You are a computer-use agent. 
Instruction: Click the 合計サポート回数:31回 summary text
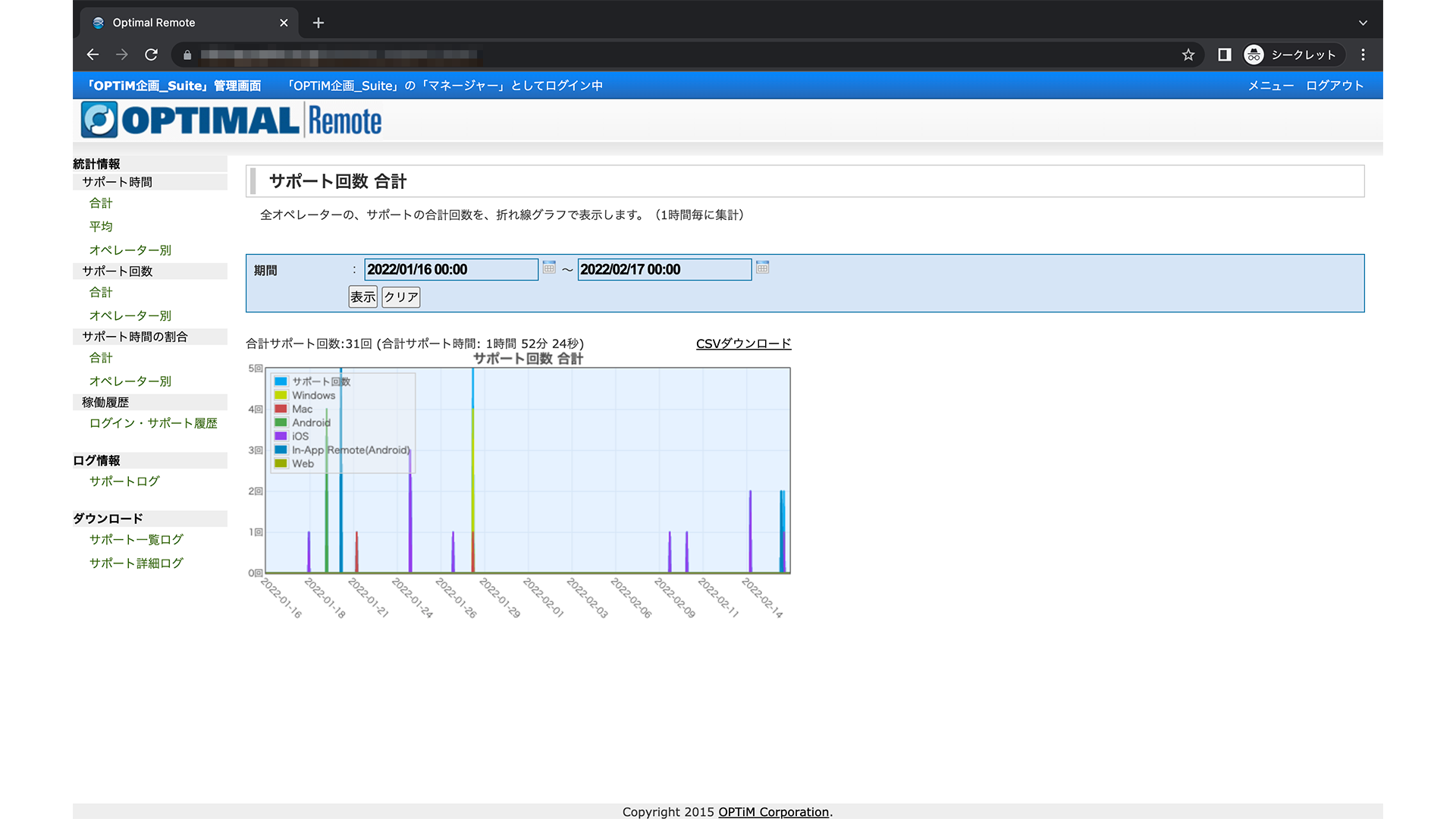[x=309, y=344]
